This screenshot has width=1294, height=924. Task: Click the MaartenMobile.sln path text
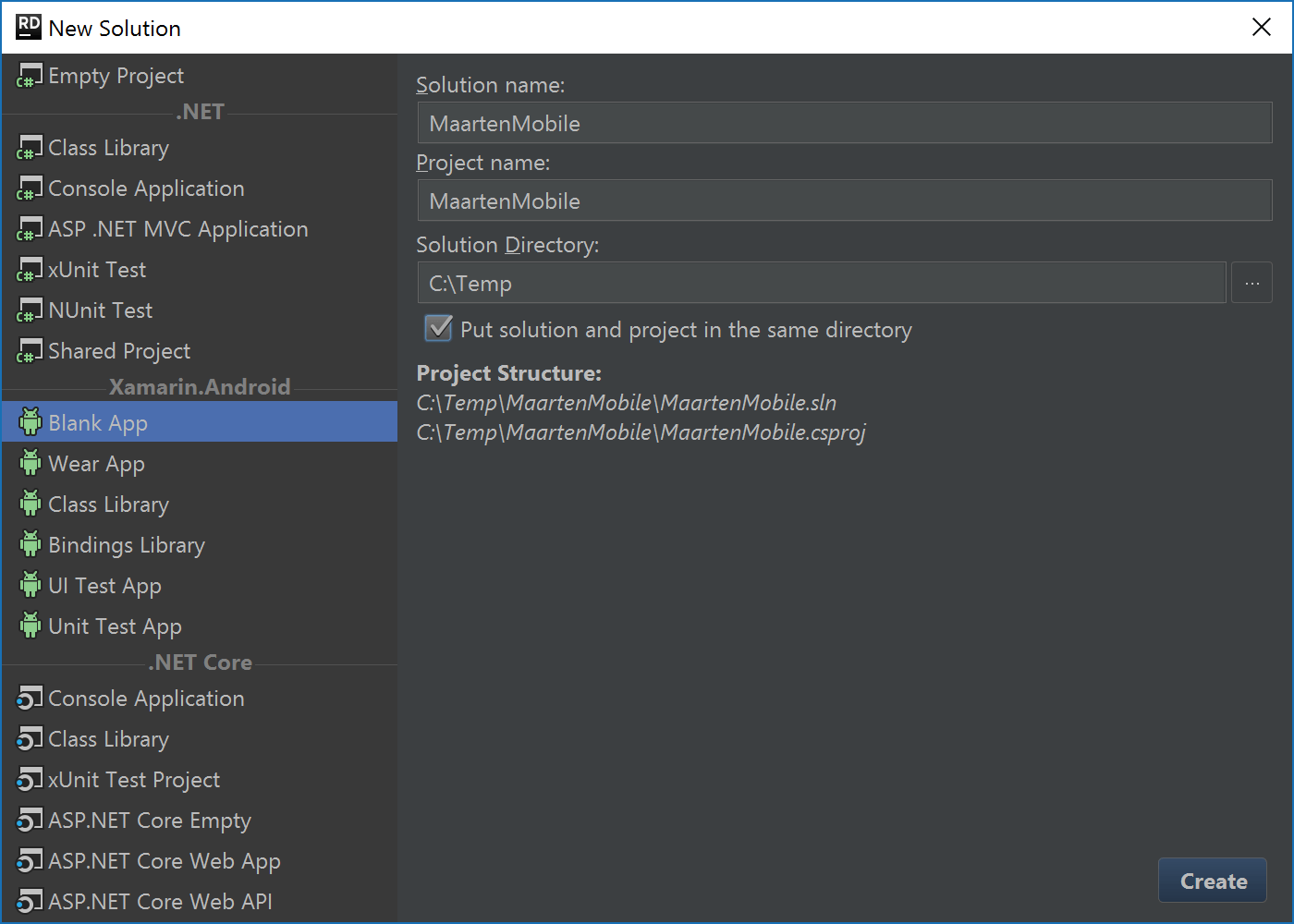pyautogui.click(x=627, y=403)
